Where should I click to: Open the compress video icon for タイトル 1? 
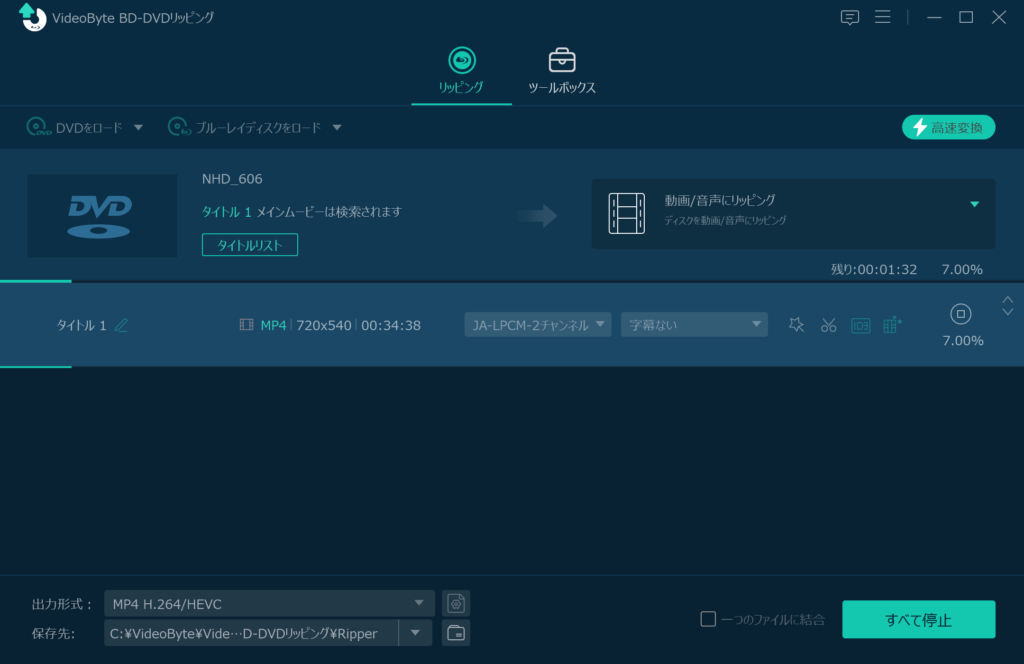point(892,324)
